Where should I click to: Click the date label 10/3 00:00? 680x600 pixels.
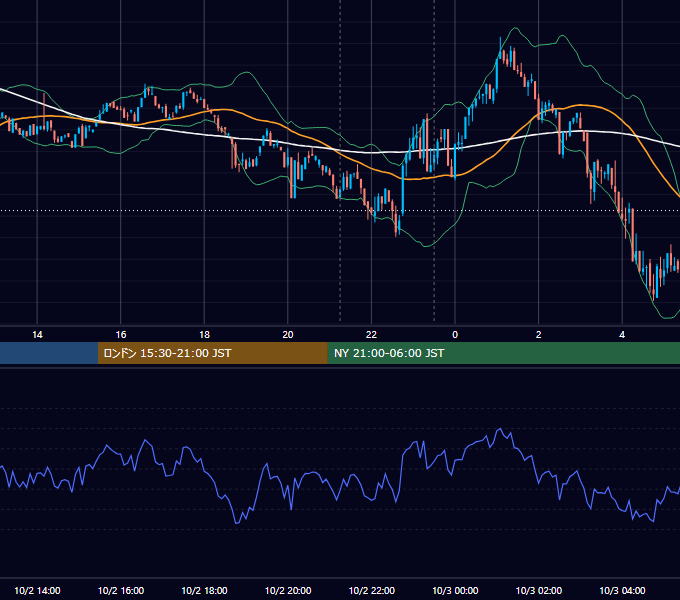pyautogui.click(x=455, y=590)
